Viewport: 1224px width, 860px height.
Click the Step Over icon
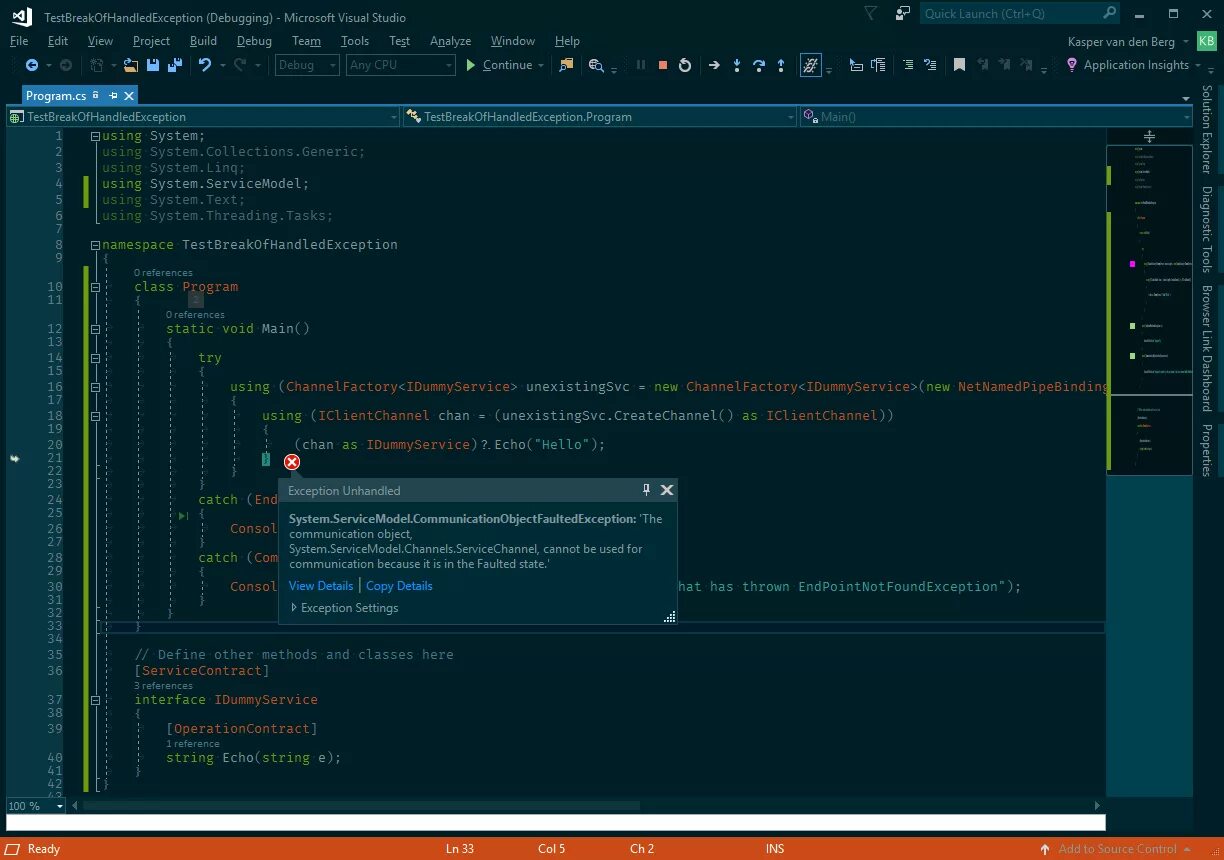click(x=759, y=65)
